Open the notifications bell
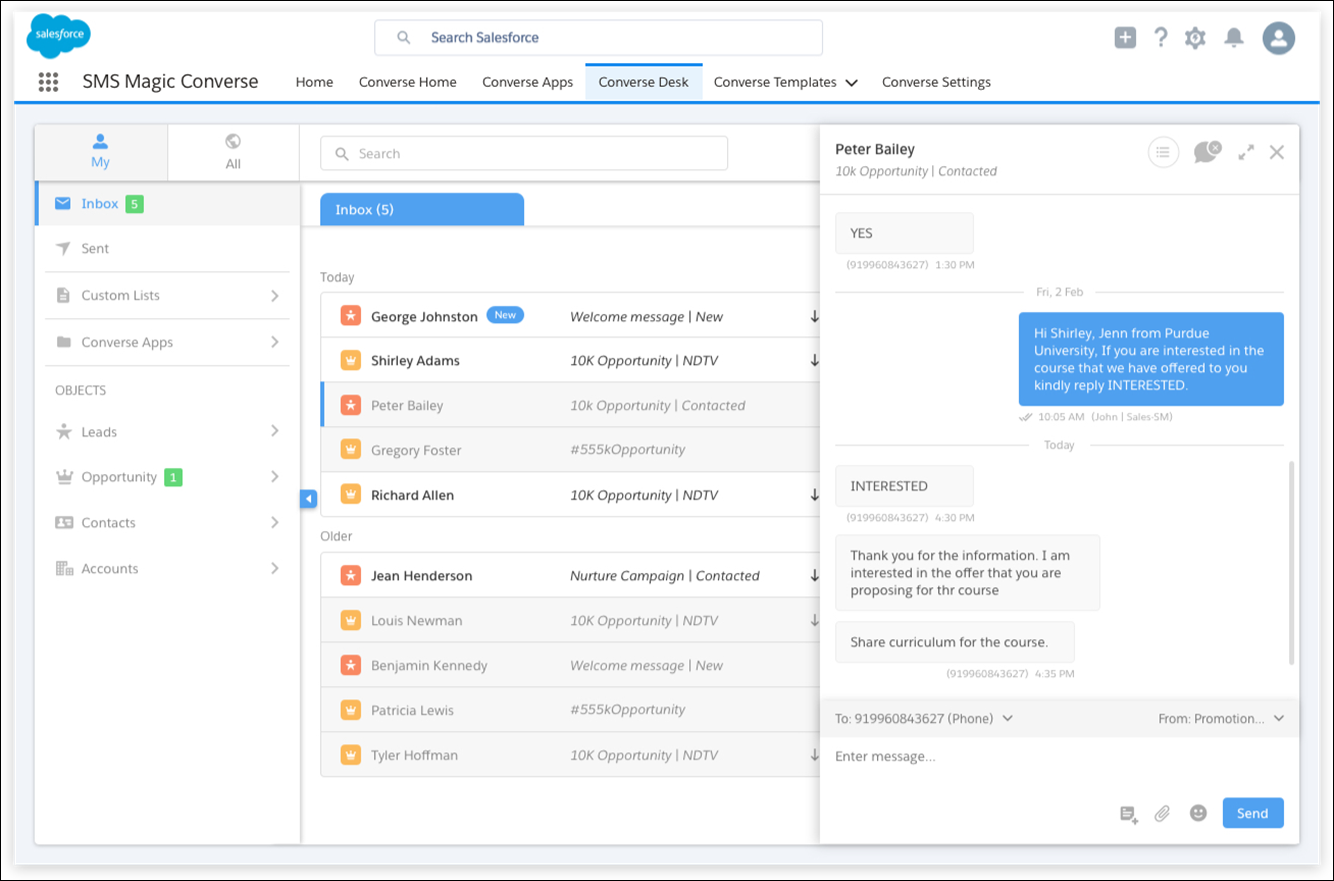The height and width of the screenshot is (881, 1334). (1234, 38)
